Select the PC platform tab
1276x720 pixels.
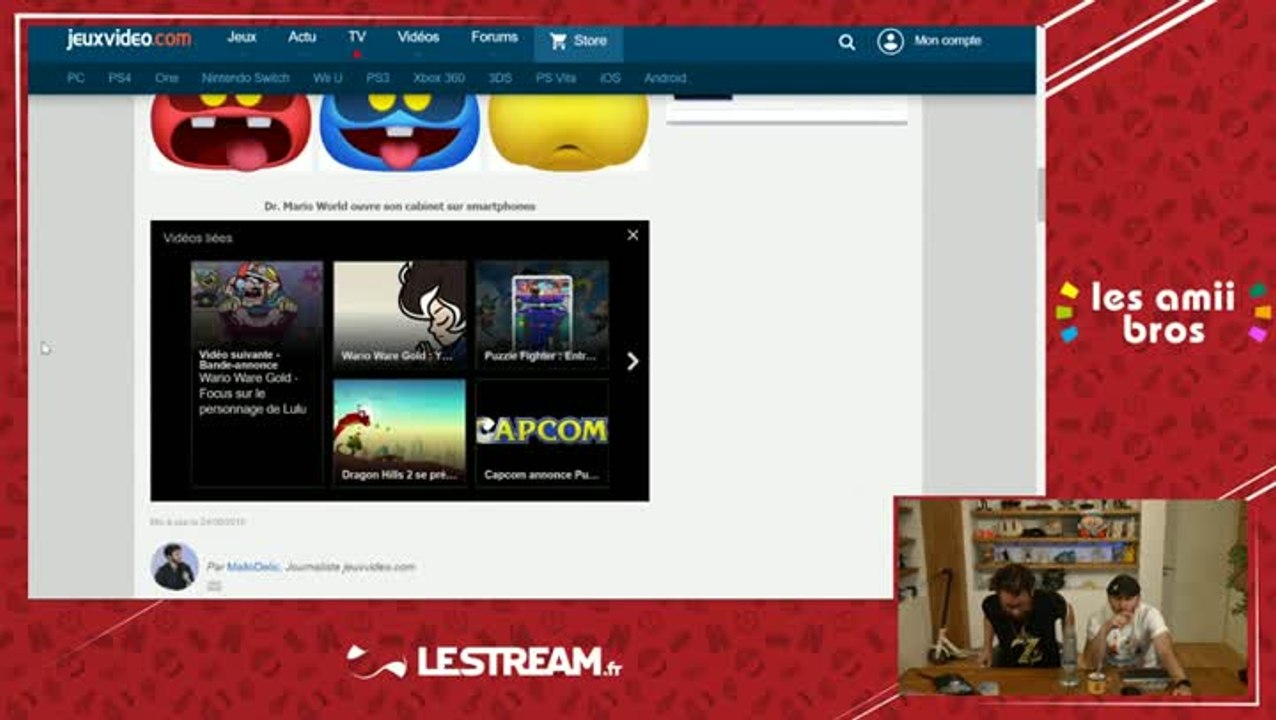click(76, 78)
